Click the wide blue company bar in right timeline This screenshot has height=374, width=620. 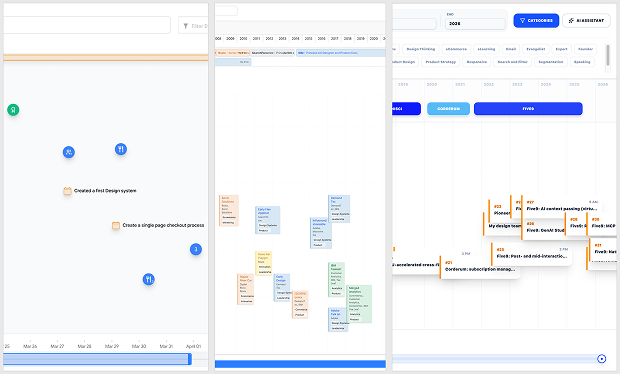(x=528, y=109)
